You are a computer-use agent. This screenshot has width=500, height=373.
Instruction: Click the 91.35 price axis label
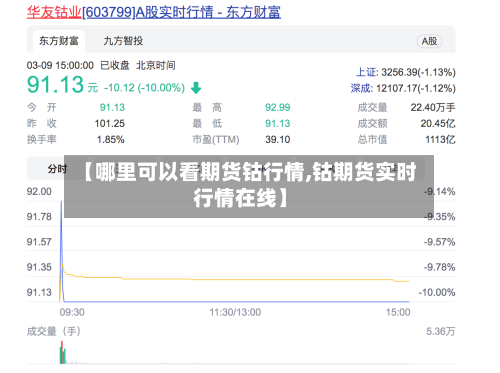(39, 267)
